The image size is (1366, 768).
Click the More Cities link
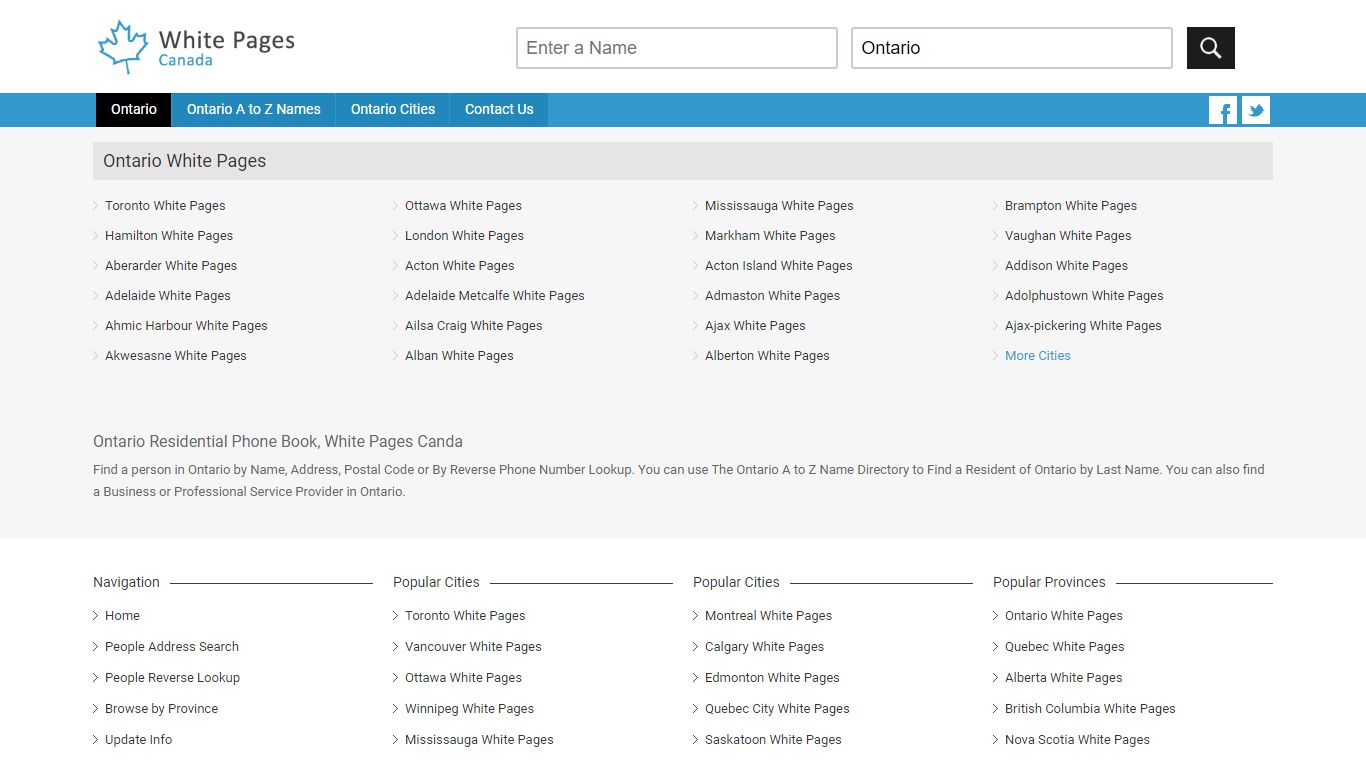pyautogui.click(x=1038, y=356)
